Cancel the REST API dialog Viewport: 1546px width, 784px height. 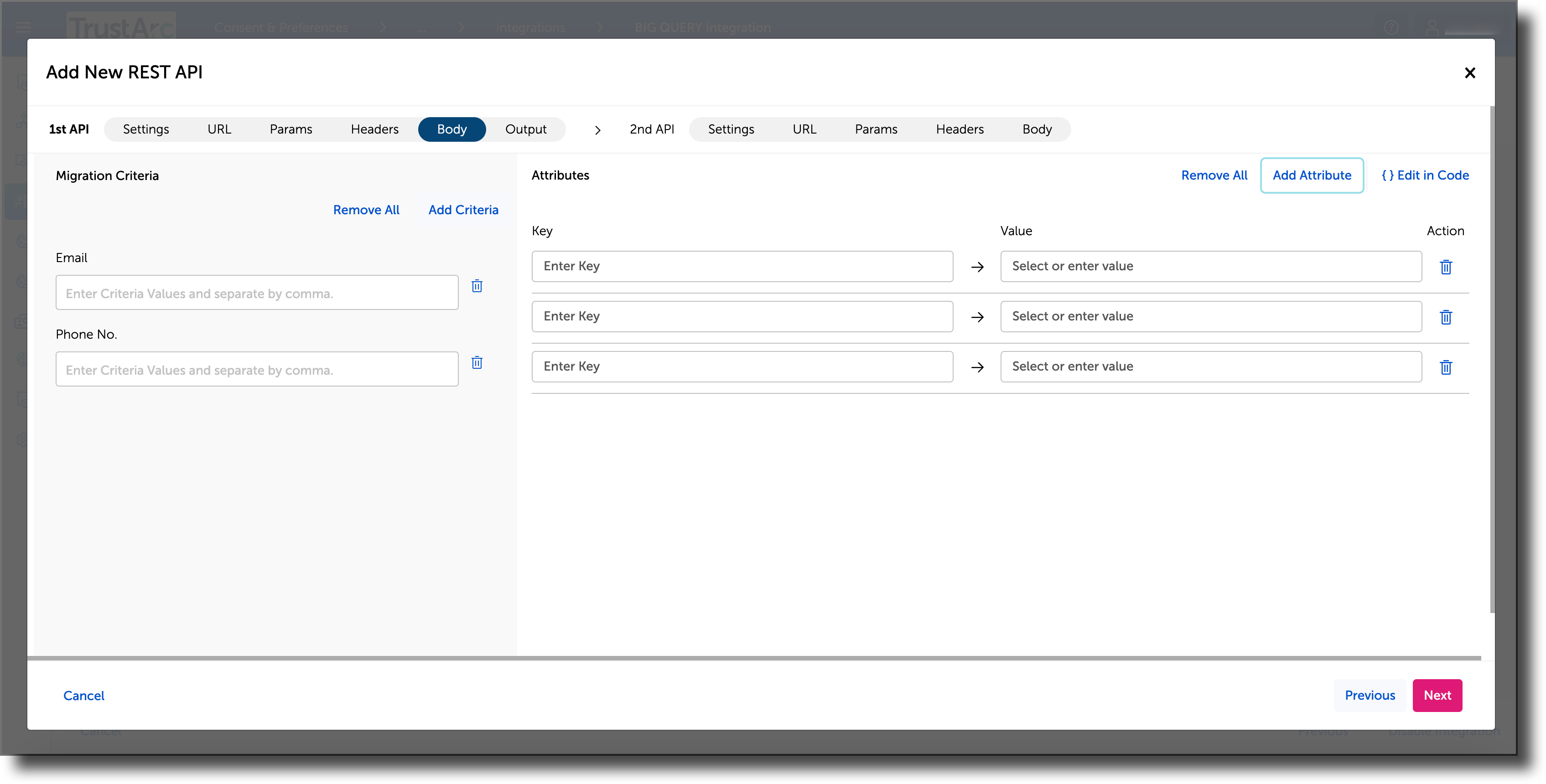pyautogui.click(x=83, y=696)
